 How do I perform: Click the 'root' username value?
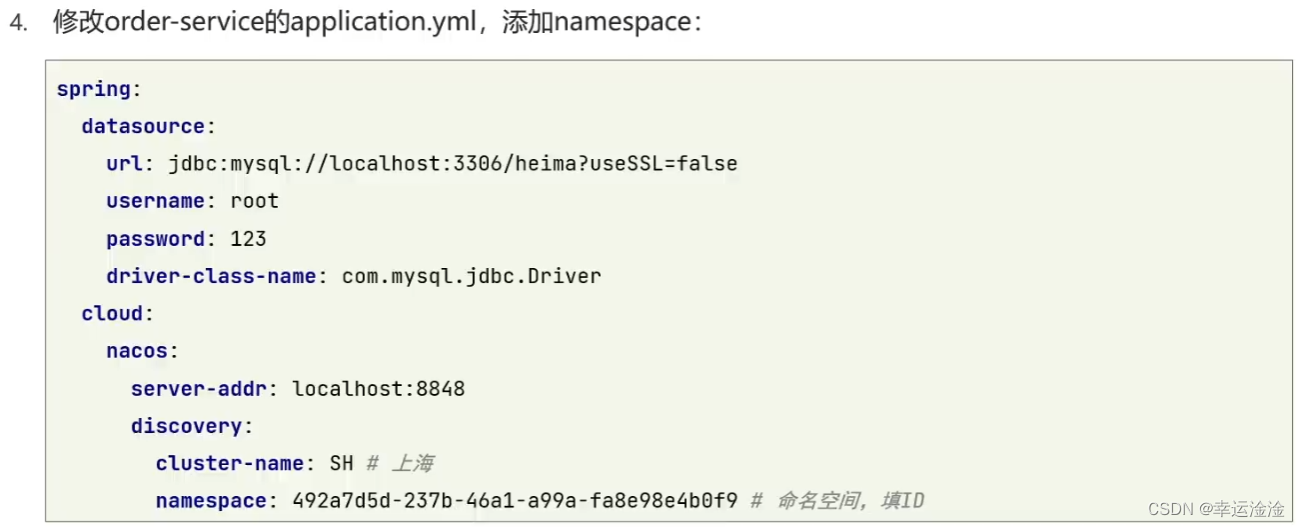click(x=254, y=201)
